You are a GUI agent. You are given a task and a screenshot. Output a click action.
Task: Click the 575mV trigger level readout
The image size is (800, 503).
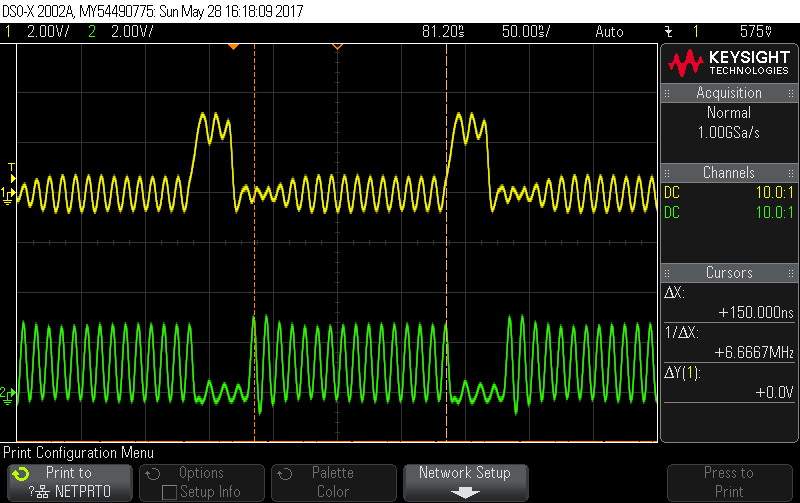point(756,32)
